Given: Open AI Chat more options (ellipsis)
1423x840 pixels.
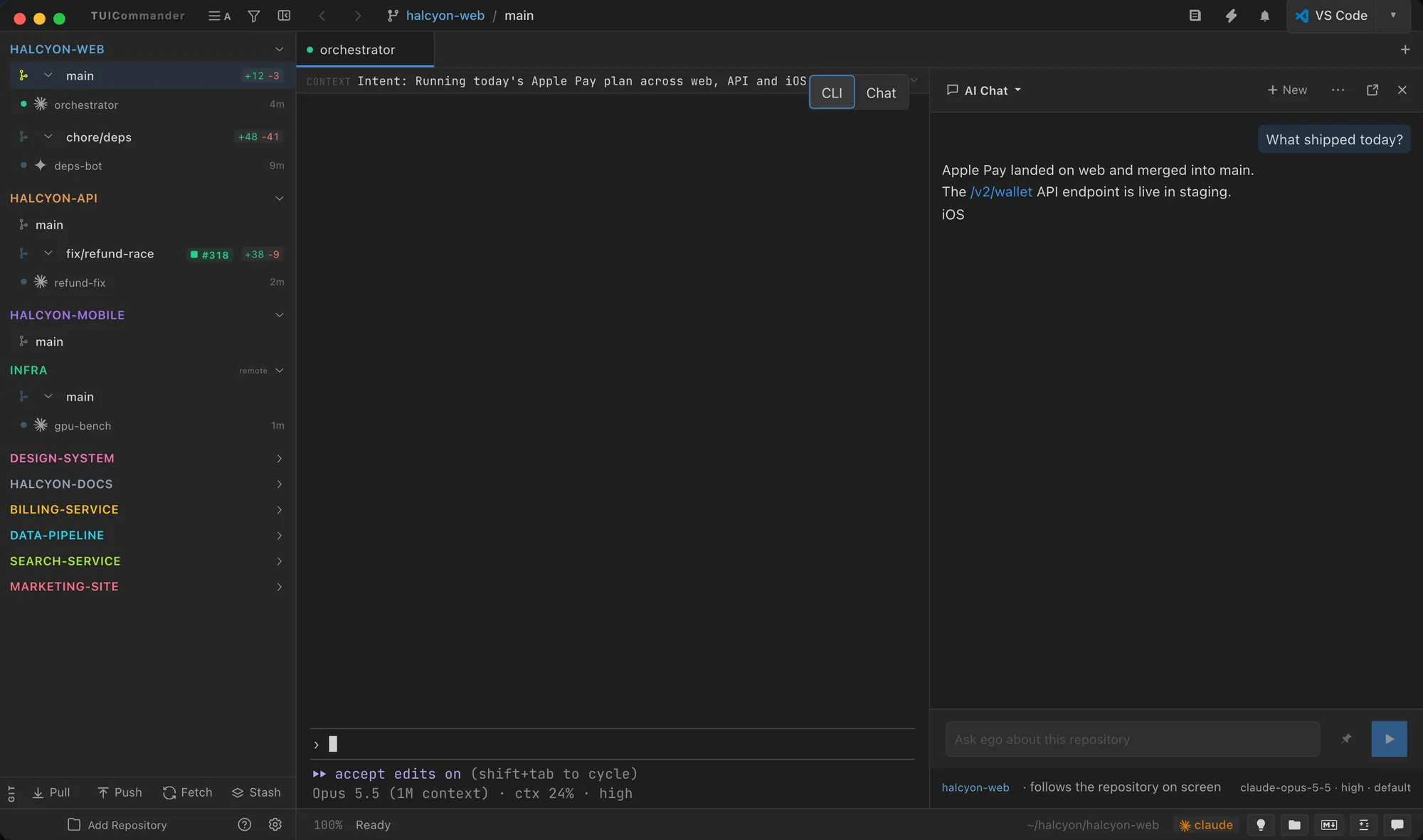Looking at the screenshot, I should (x=1338, y=90).
